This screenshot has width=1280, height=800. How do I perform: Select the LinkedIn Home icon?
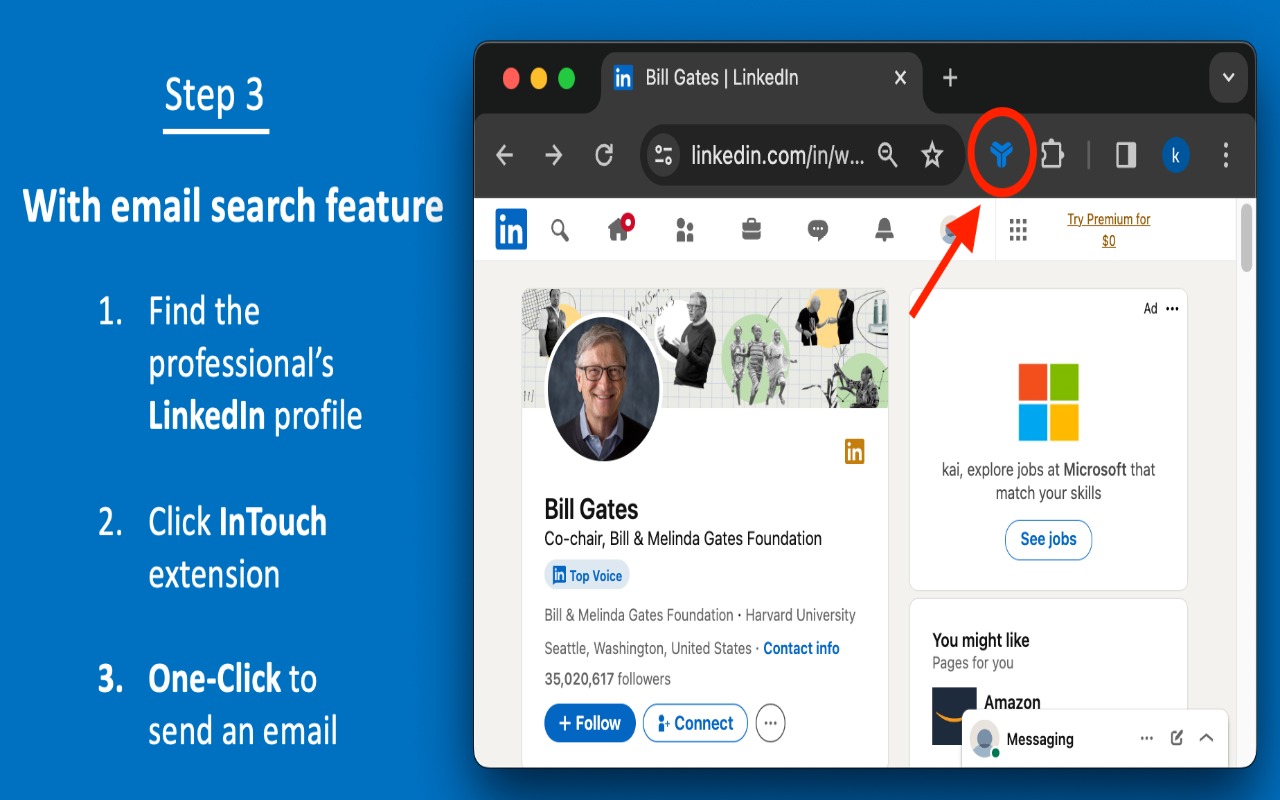click(x=619, y=229)
